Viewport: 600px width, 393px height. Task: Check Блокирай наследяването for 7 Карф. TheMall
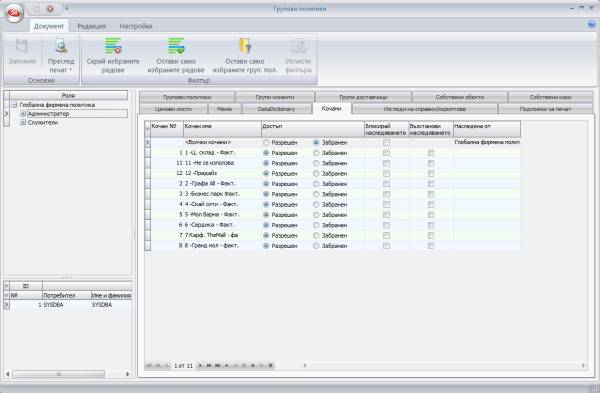coord(386,235)
